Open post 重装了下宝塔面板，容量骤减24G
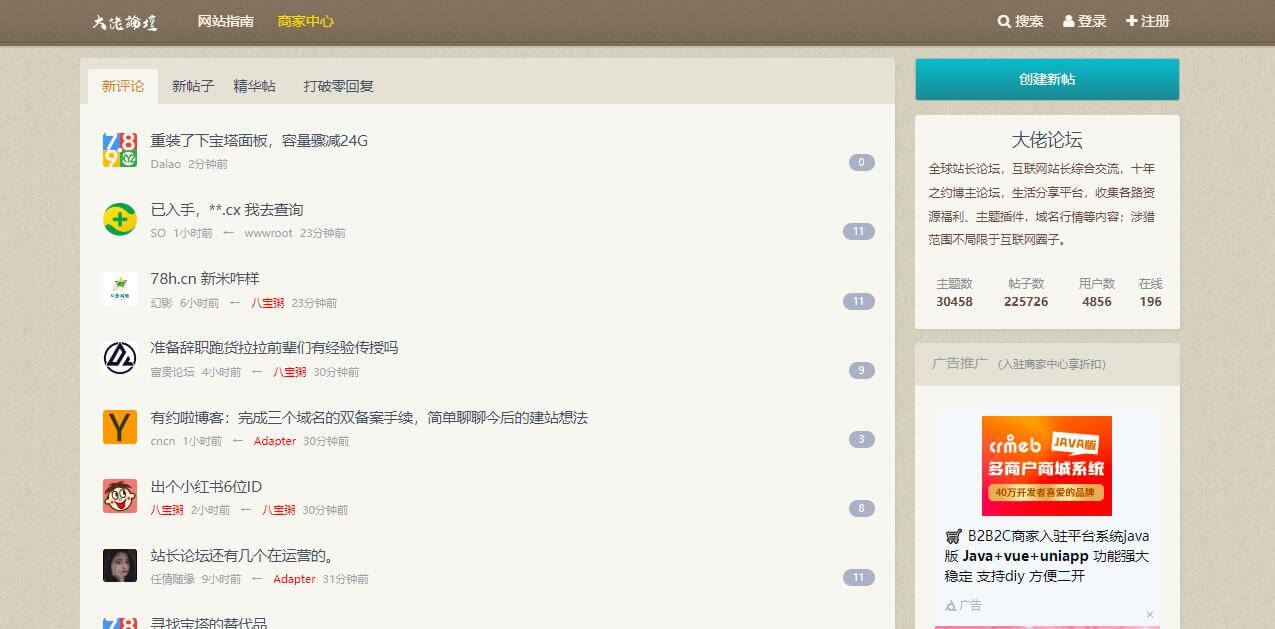 [259, 141]
